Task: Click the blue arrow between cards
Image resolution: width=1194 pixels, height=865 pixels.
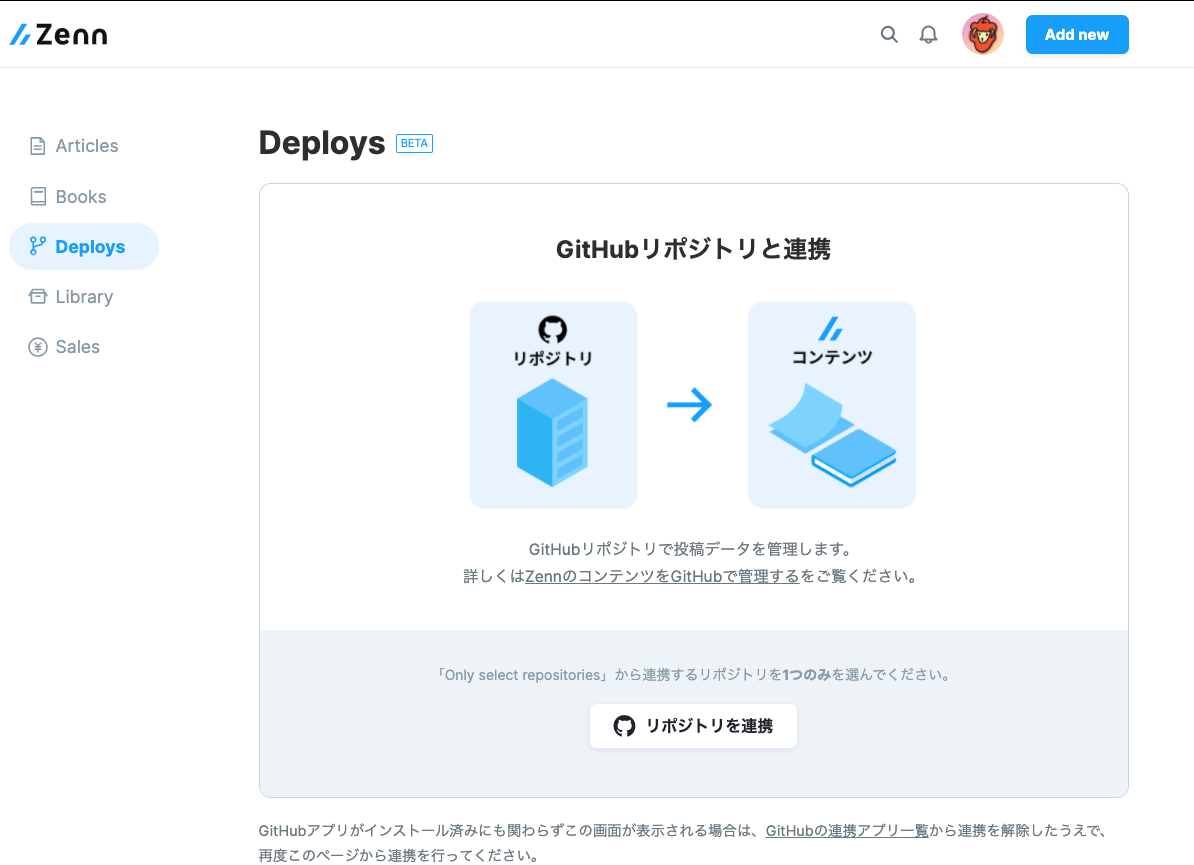Action: coord(689,404)
